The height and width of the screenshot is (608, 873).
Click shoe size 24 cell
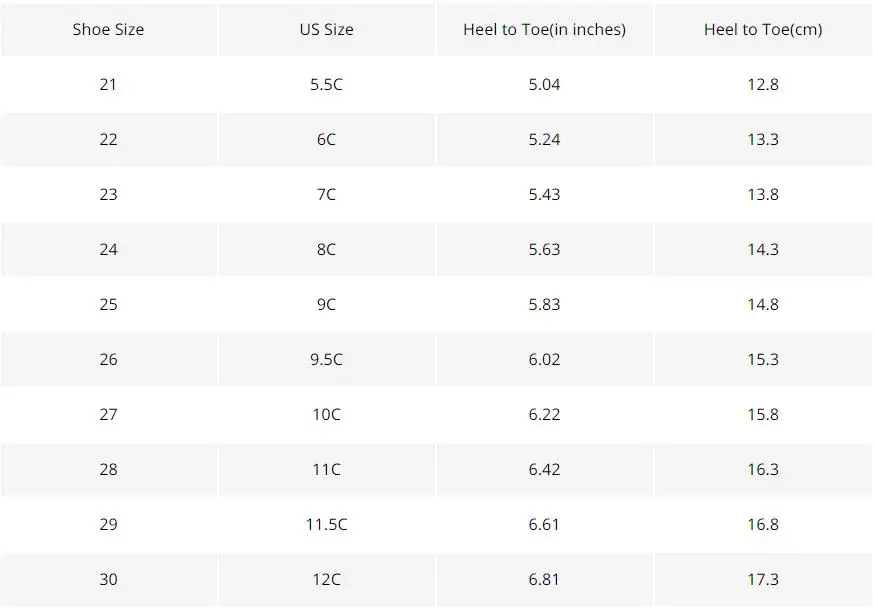(109, 249)
